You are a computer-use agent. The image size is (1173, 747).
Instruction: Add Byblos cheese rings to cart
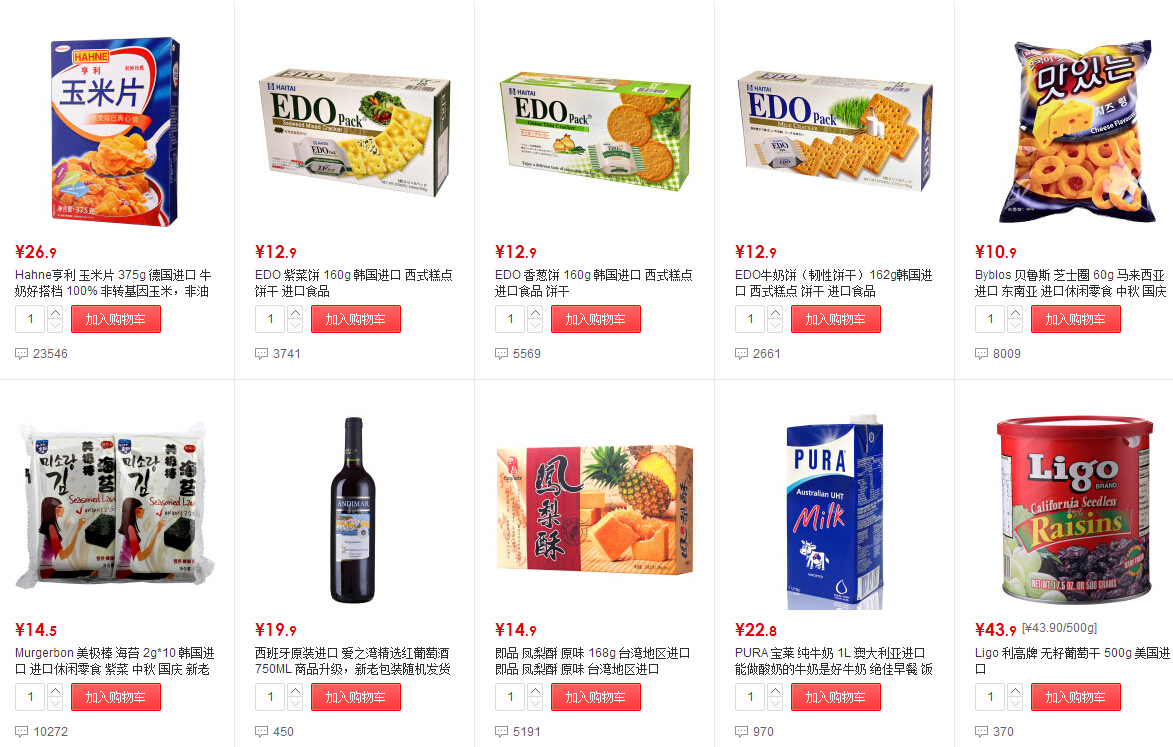[1076, 319]
